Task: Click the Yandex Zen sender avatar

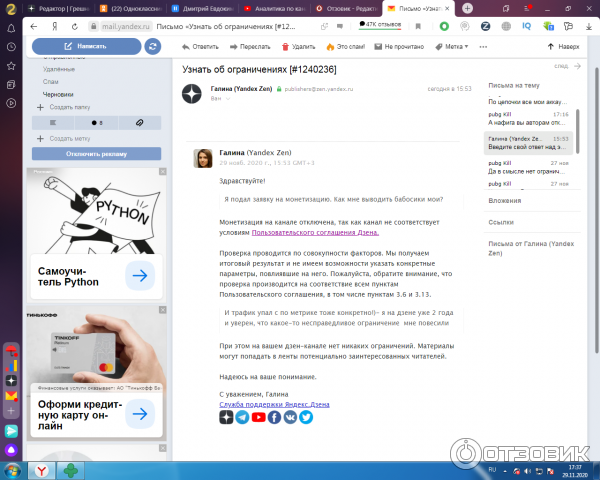Action: coord(192,94)
